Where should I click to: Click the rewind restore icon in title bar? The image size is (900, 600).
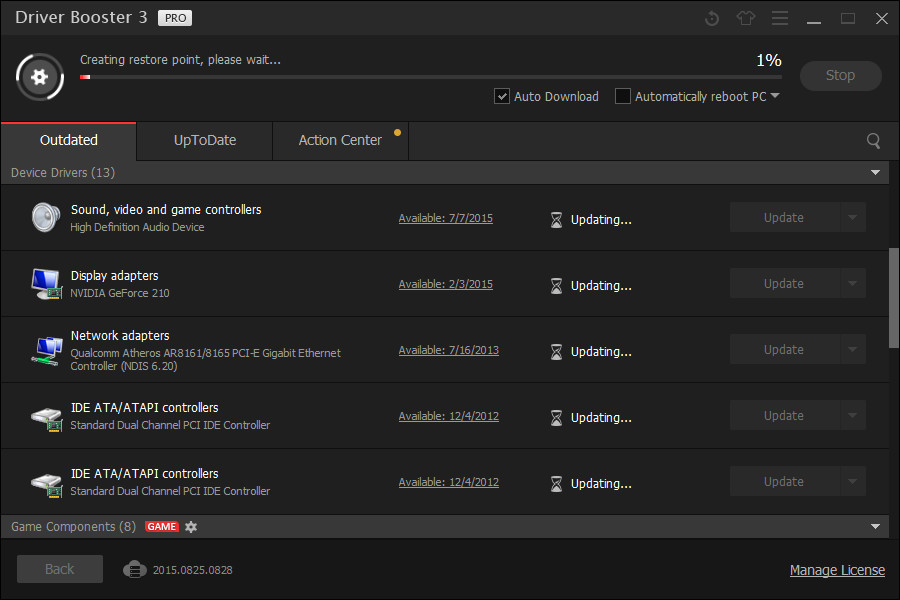tap(711, 17)
